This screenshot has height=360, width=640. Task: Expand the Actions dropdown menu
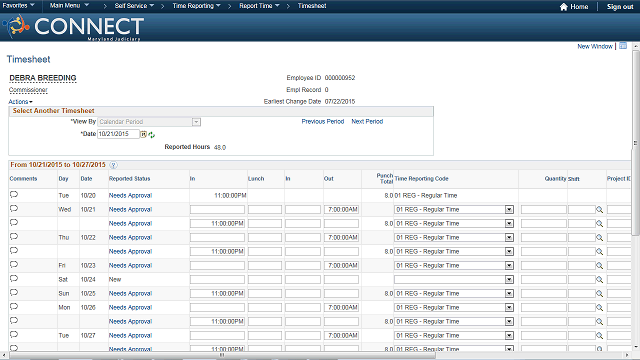coord(20,102)
